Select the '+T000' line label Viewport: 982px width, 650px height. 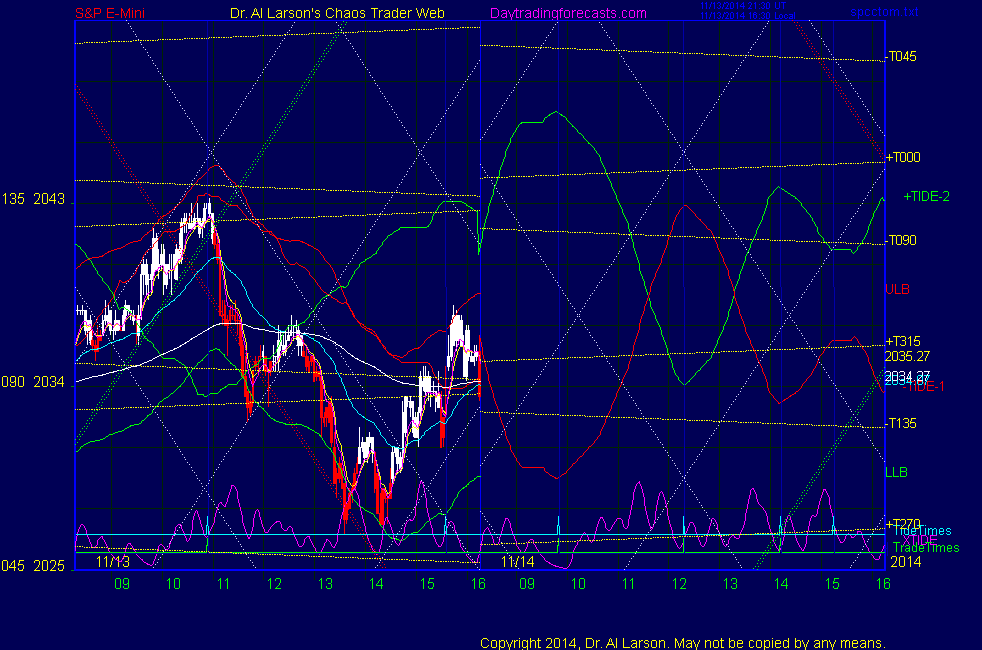click(902, 157)
